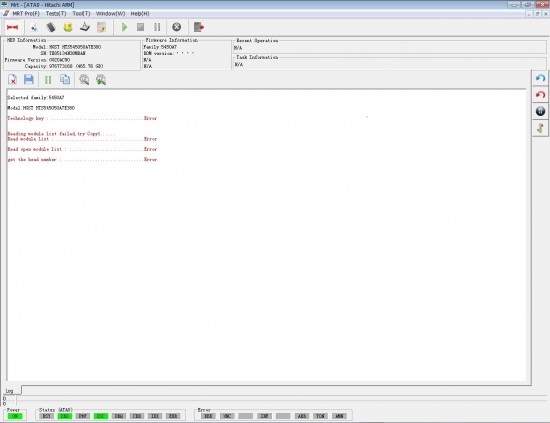The image size is (550, 423).
Task: Click the chip icon in the main toolbar
Action: tap(51, 27)
